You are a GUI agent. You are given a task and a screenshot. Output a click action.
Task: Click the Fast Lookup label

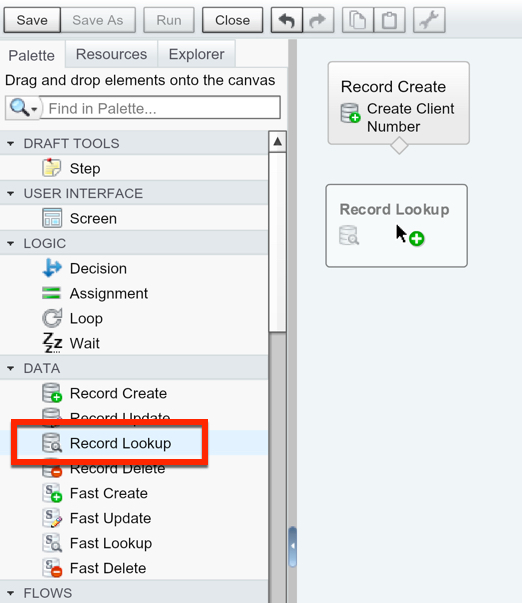pyautogui.click(x=111, y=543)
